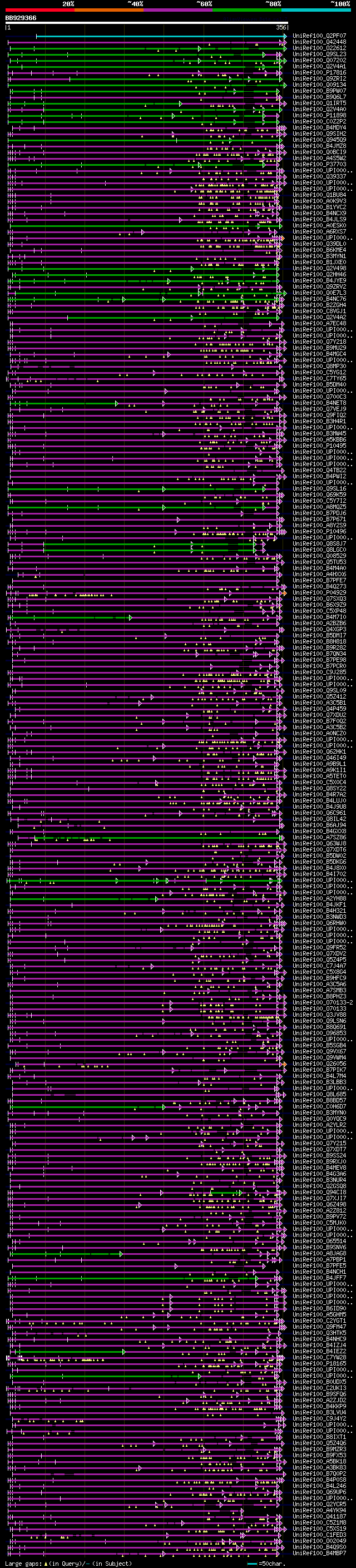Viewport: 356px width, 1568px height.
Task: Select hit label UniRef100_P10496
Action: [x=319, y=531]
